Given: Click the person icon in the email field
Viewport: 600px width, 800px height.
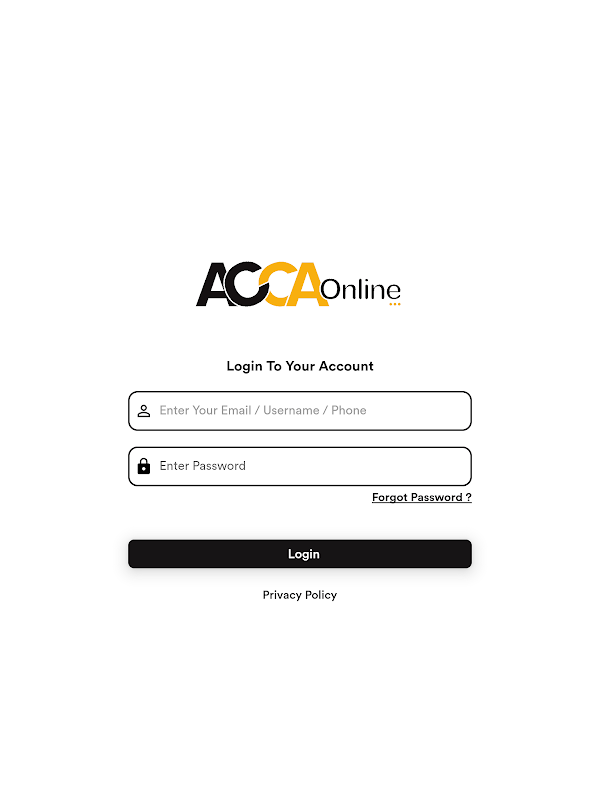Looking at the screenshot, I should point(144,411).
